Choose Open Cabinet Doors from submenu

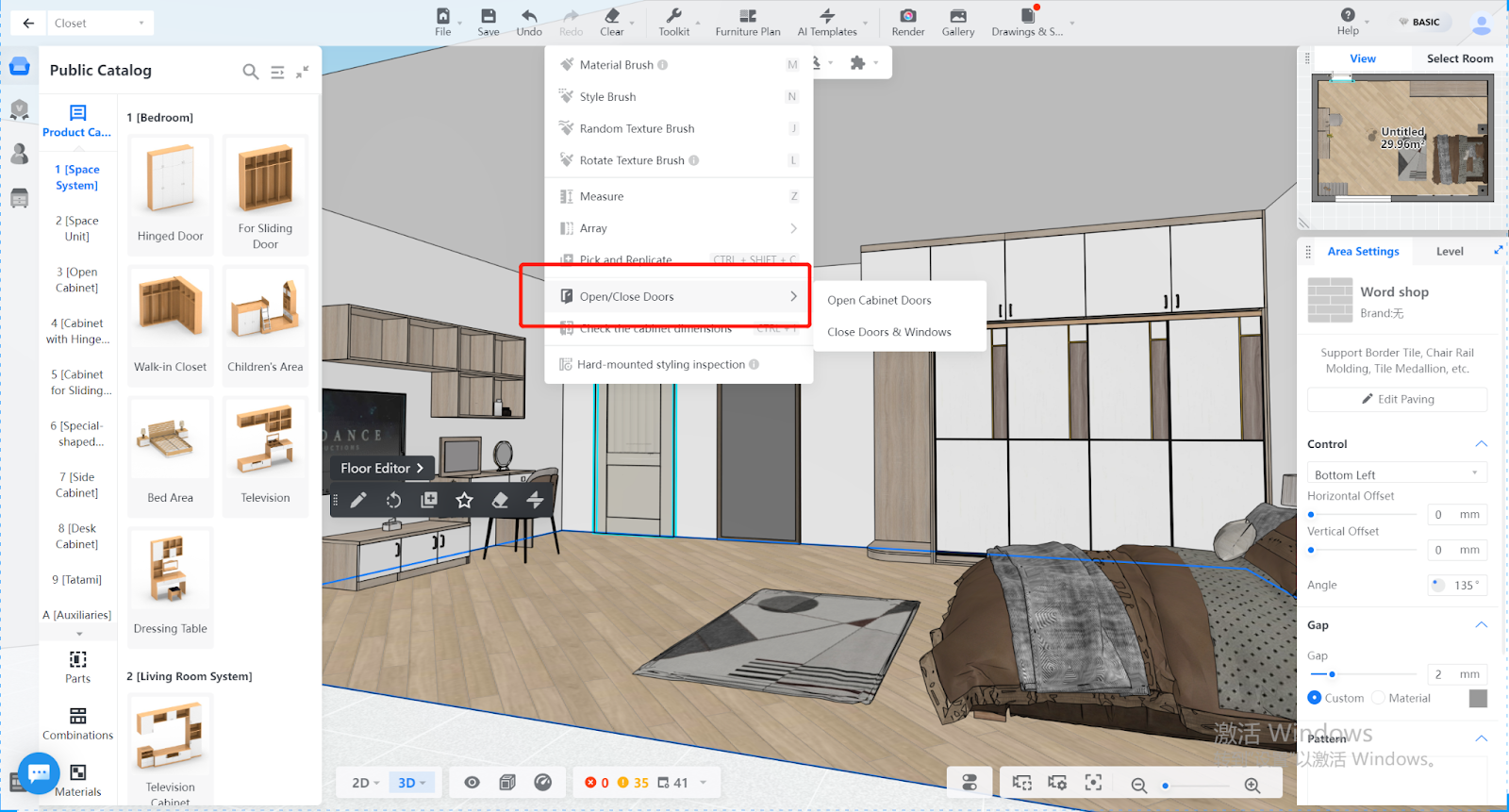[x=879, y=300]
